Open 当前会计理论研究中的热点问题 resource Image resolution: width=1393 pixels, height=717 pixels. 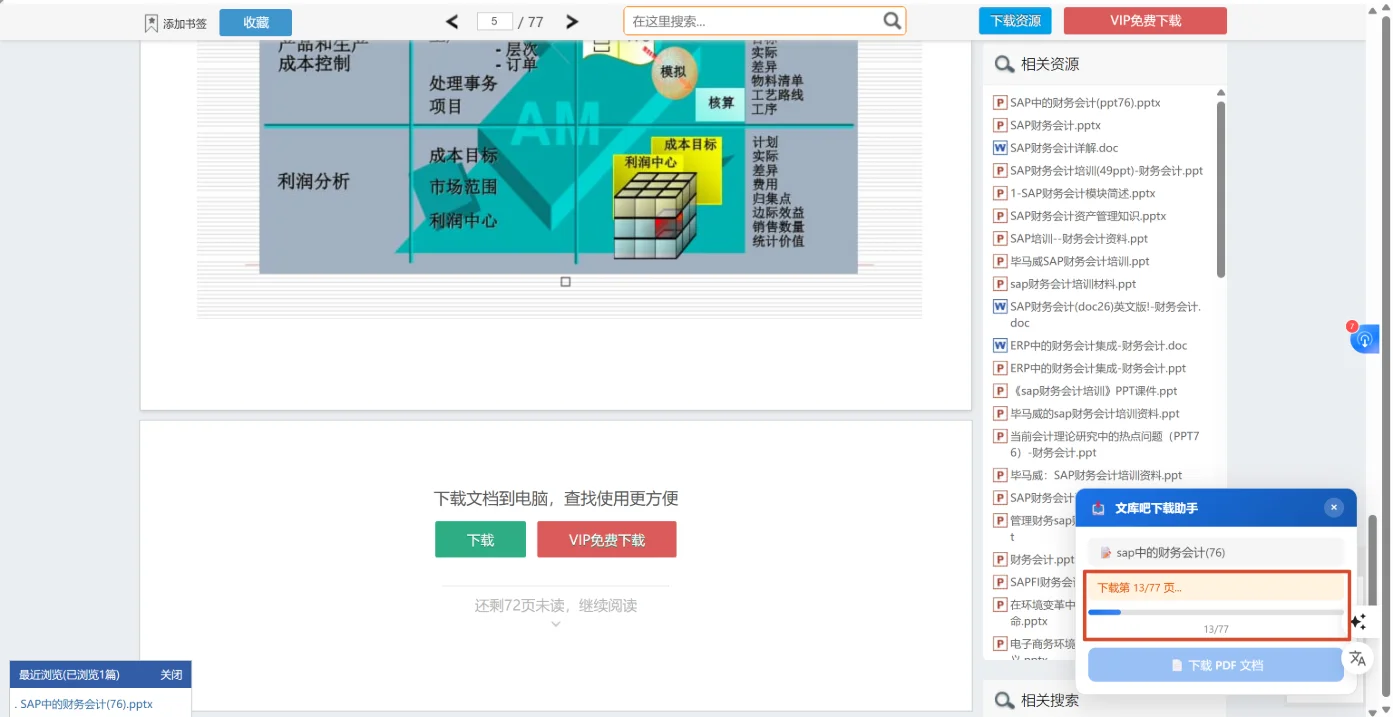[1104, 444]
